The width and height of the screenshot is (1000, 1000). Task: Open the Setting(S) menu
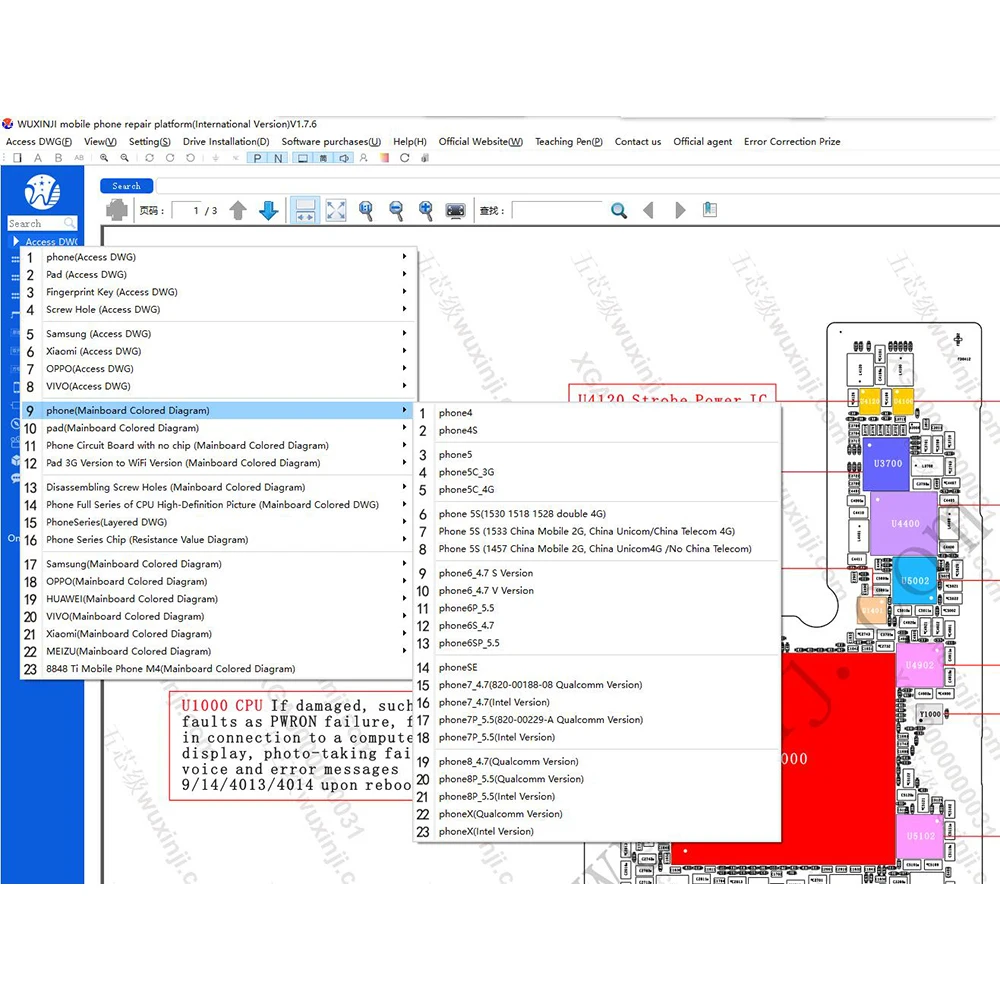(x=149, y=142)
